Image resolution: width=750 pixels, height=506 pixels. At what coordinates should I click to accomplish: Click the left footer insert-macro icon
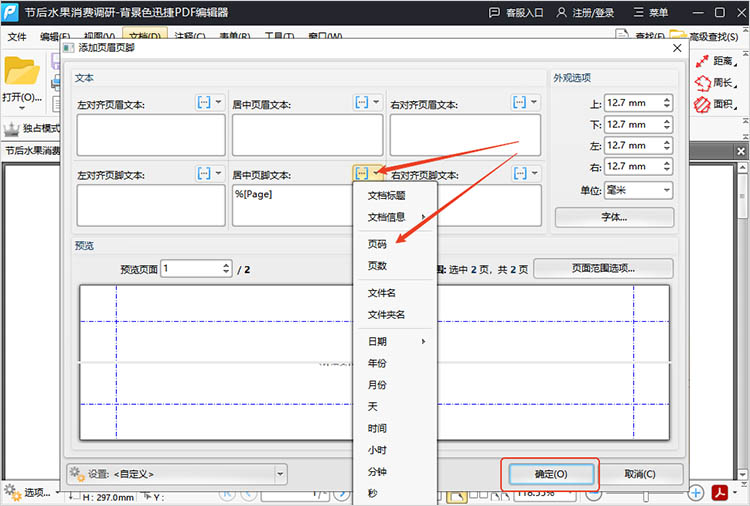coord(205,174)
